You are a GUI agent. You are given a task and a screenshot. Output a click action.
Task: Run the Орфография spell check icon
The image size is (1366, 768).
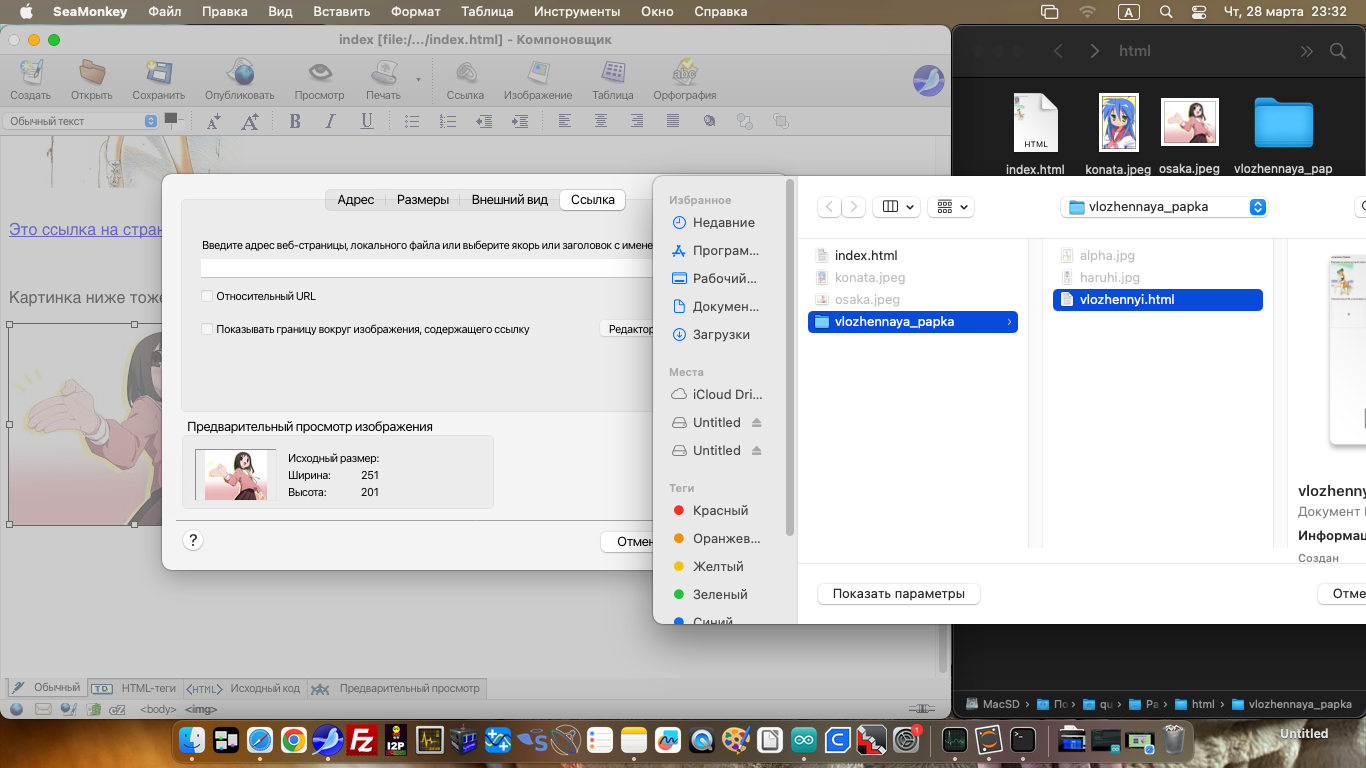pos(684,74)
